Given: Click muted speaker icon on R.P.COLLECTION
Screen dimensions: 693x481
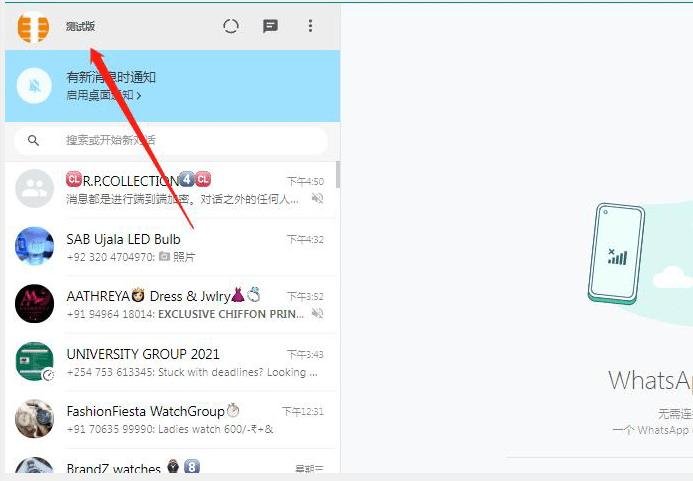Looking at the screenshot, I should coord(317,198).
